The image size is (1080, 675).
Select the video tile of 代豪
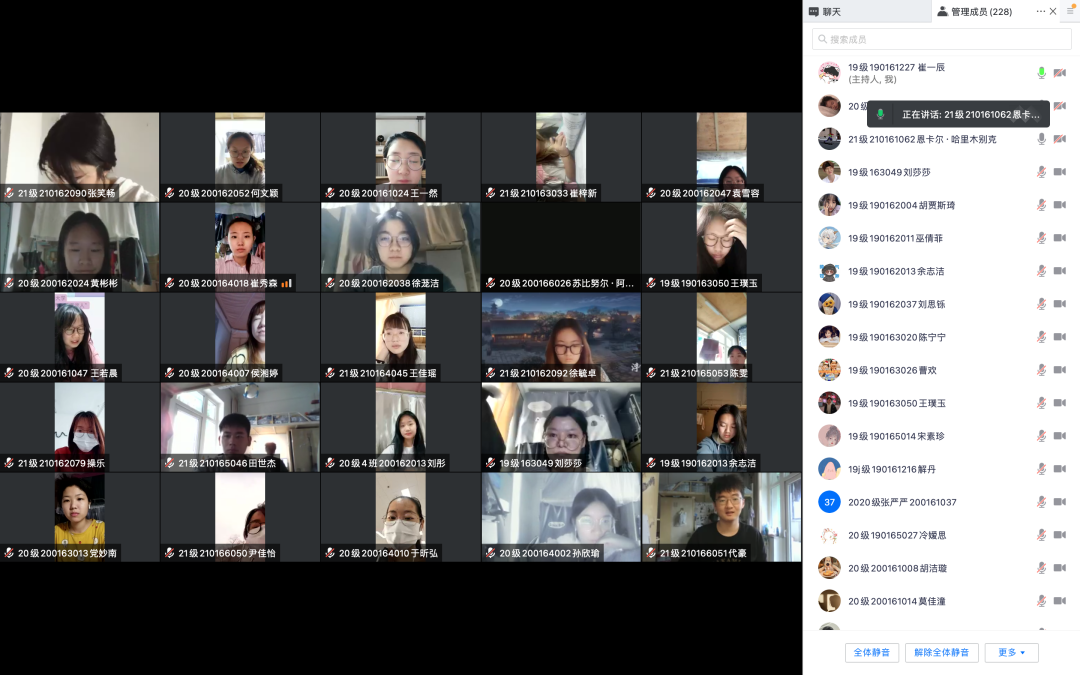721,516
